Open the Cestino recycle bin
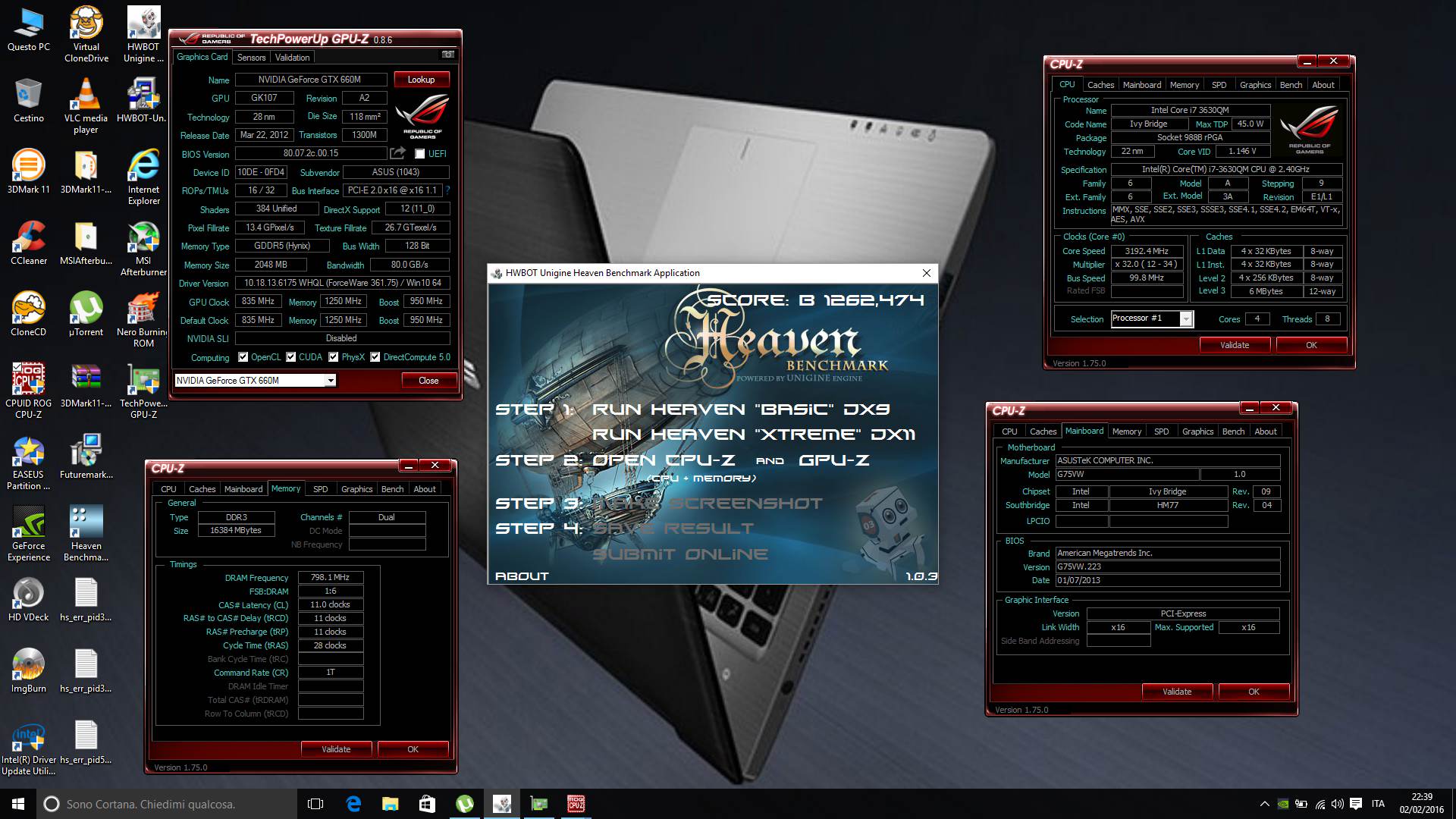This screenshot has width=1456, height=819. coord(29,101)
